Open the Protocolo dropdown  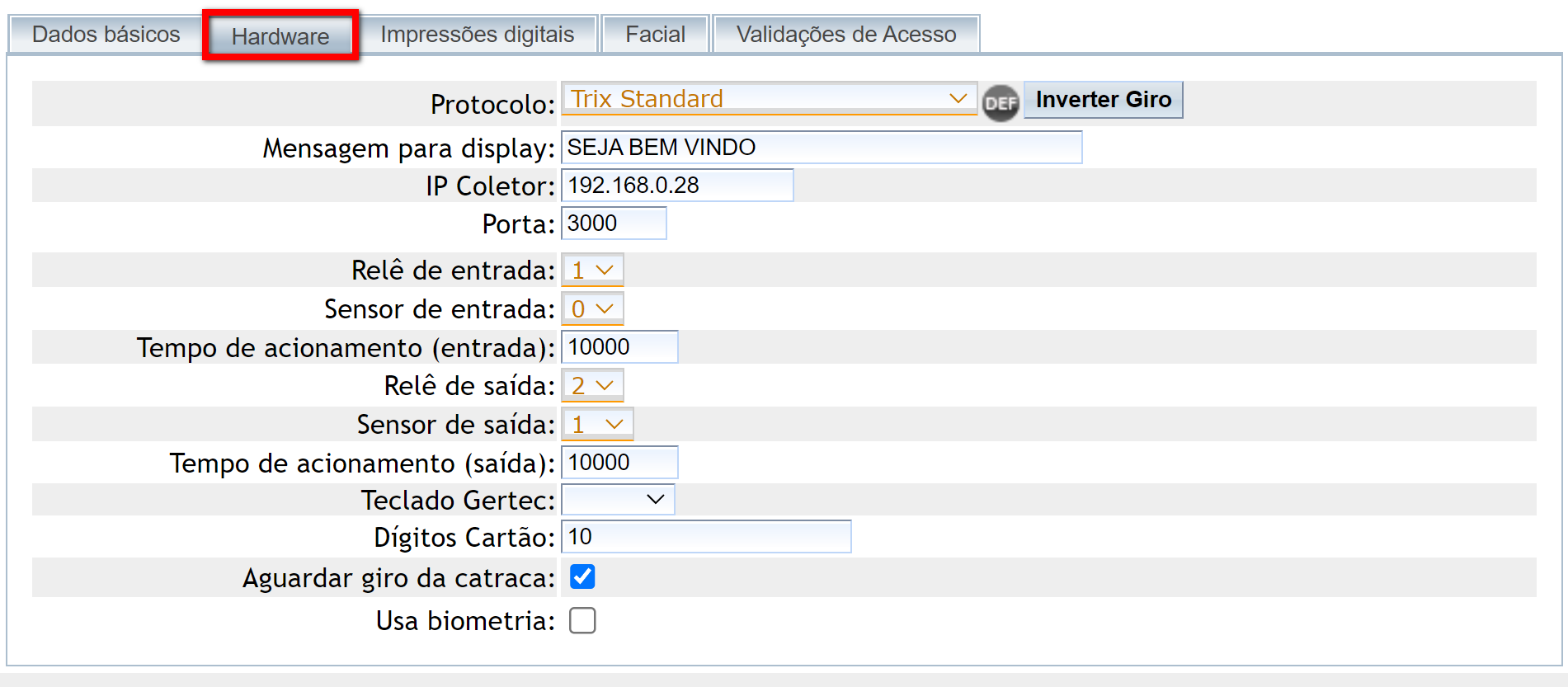coord(768,99)
